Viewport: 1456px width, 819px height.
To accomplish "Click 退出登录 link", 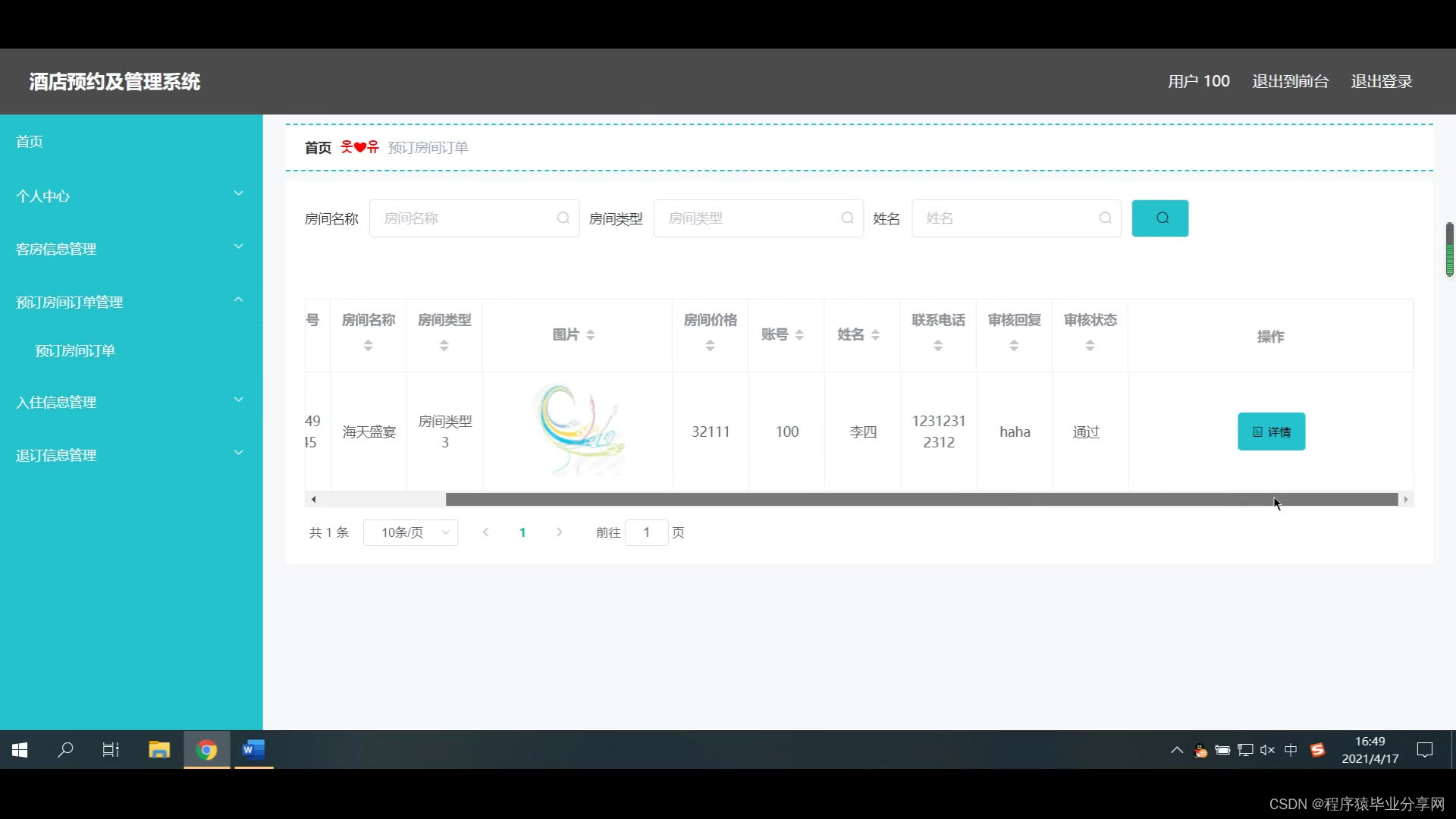I will pyautogui.click(x=1381, y=81).
